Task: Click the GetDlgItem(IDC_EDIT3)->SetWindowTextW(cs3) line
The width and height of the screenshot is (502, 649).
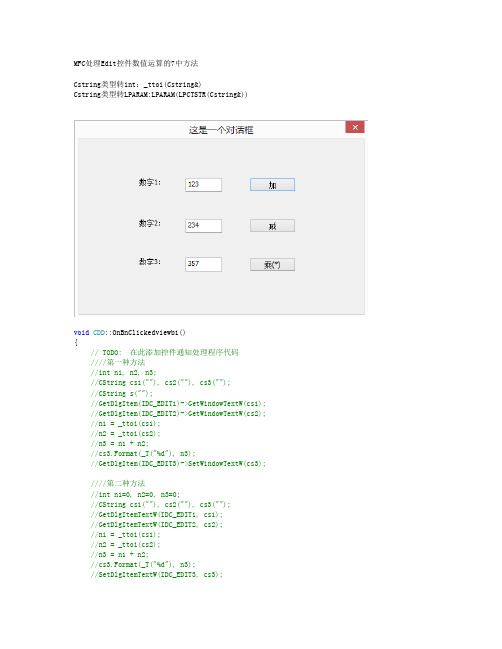Action: pyautogui.click(x=178, y=464)
